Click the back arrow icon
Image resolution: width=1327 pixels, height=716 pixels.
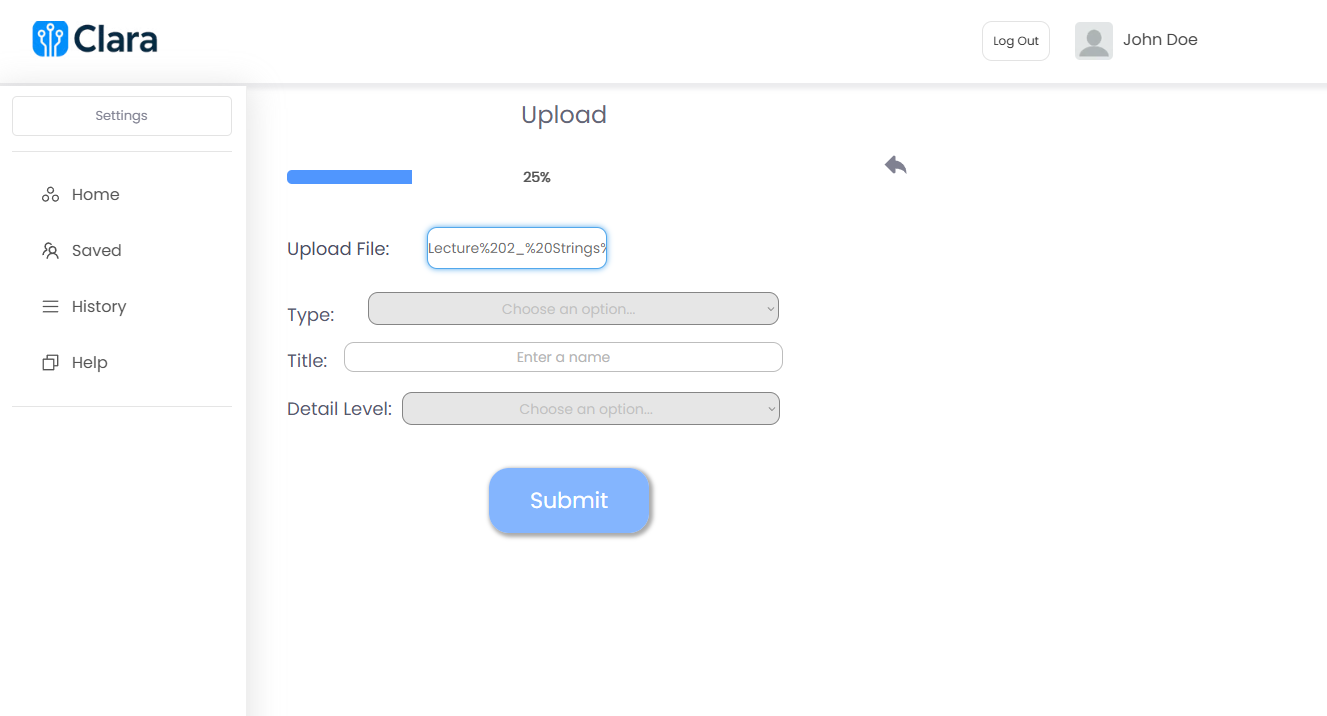(x=896, y=165)
